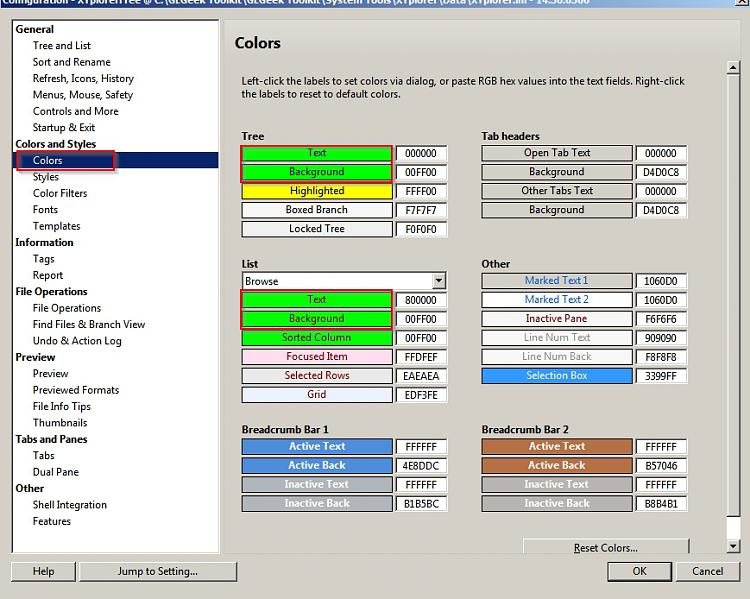Screen dimensions: 750x599
Task: Click the Sorted Column color label
Action: [317, 338]
